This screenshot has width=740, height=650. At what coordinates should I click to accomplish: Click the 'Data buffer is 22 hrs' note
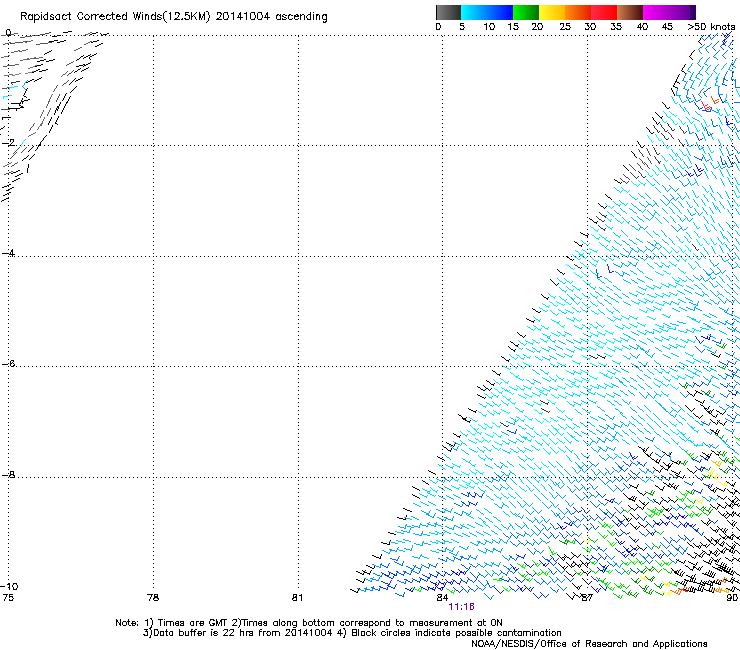[352, 633]
